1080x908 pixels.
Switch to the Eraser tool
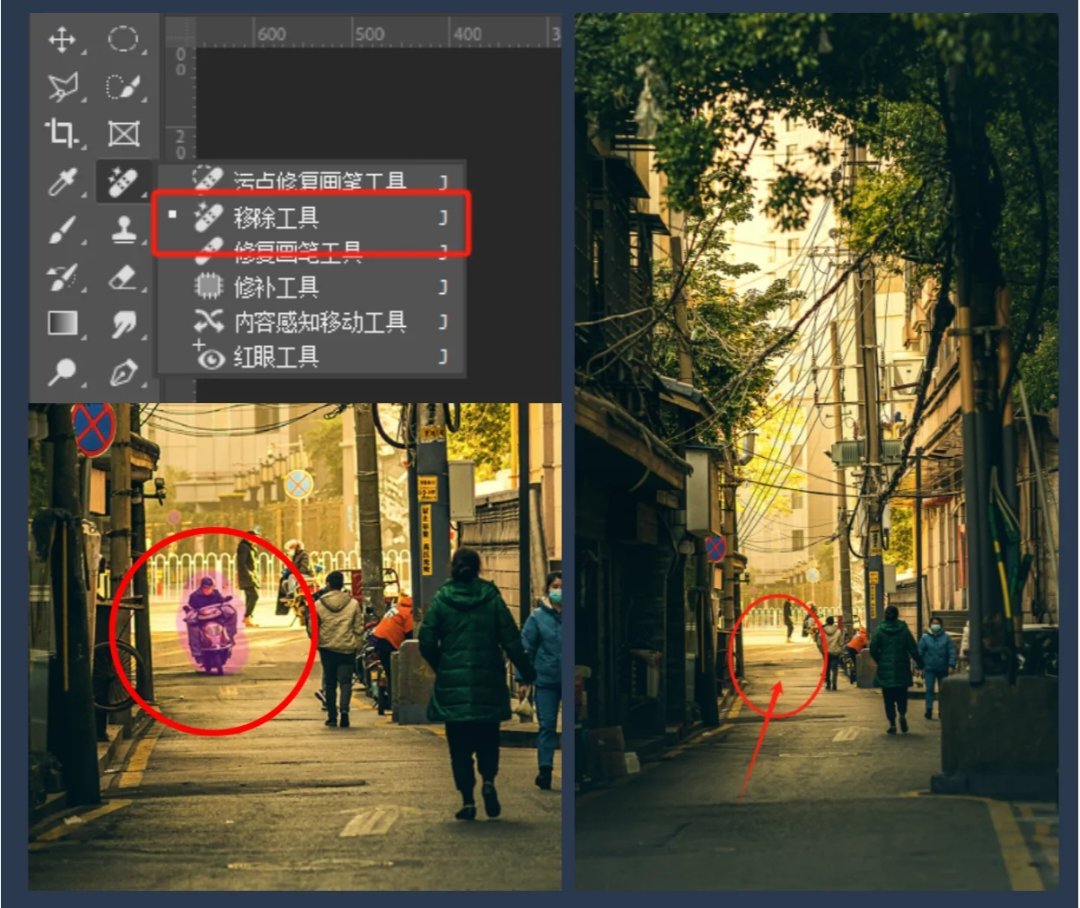(122, 277)
